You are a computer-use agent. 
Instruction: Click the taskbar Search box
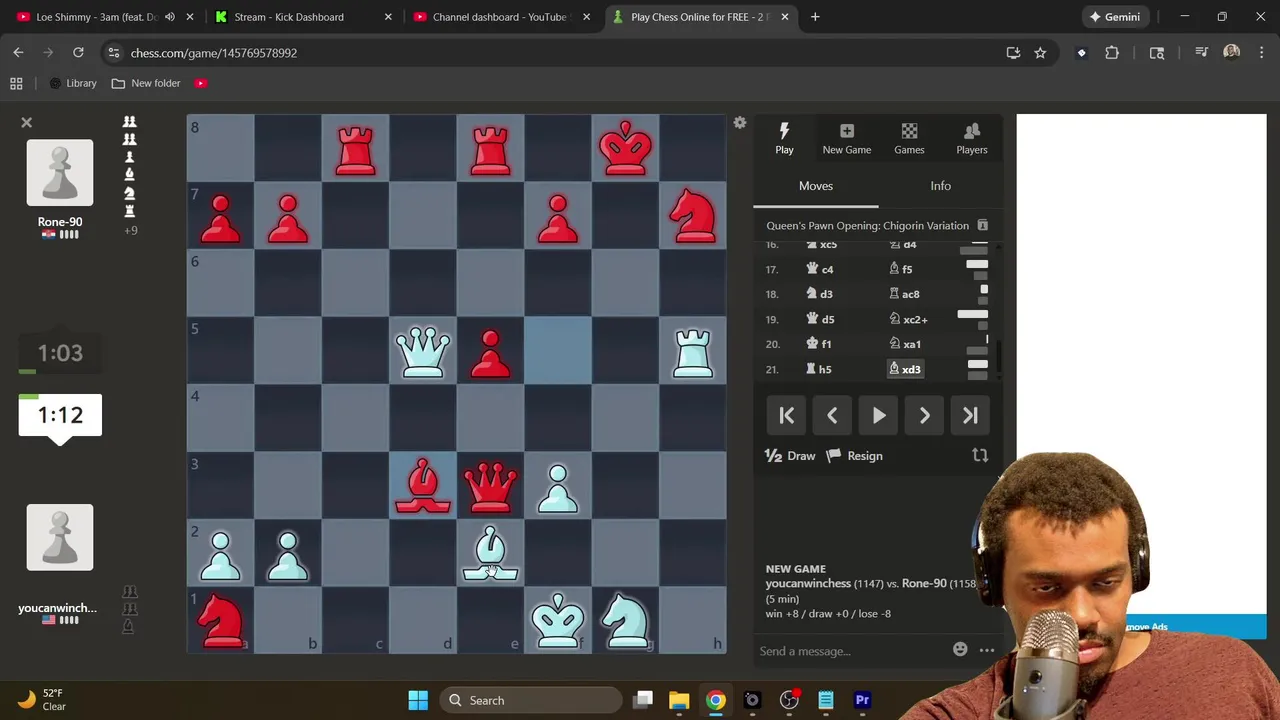coord(530,700)
